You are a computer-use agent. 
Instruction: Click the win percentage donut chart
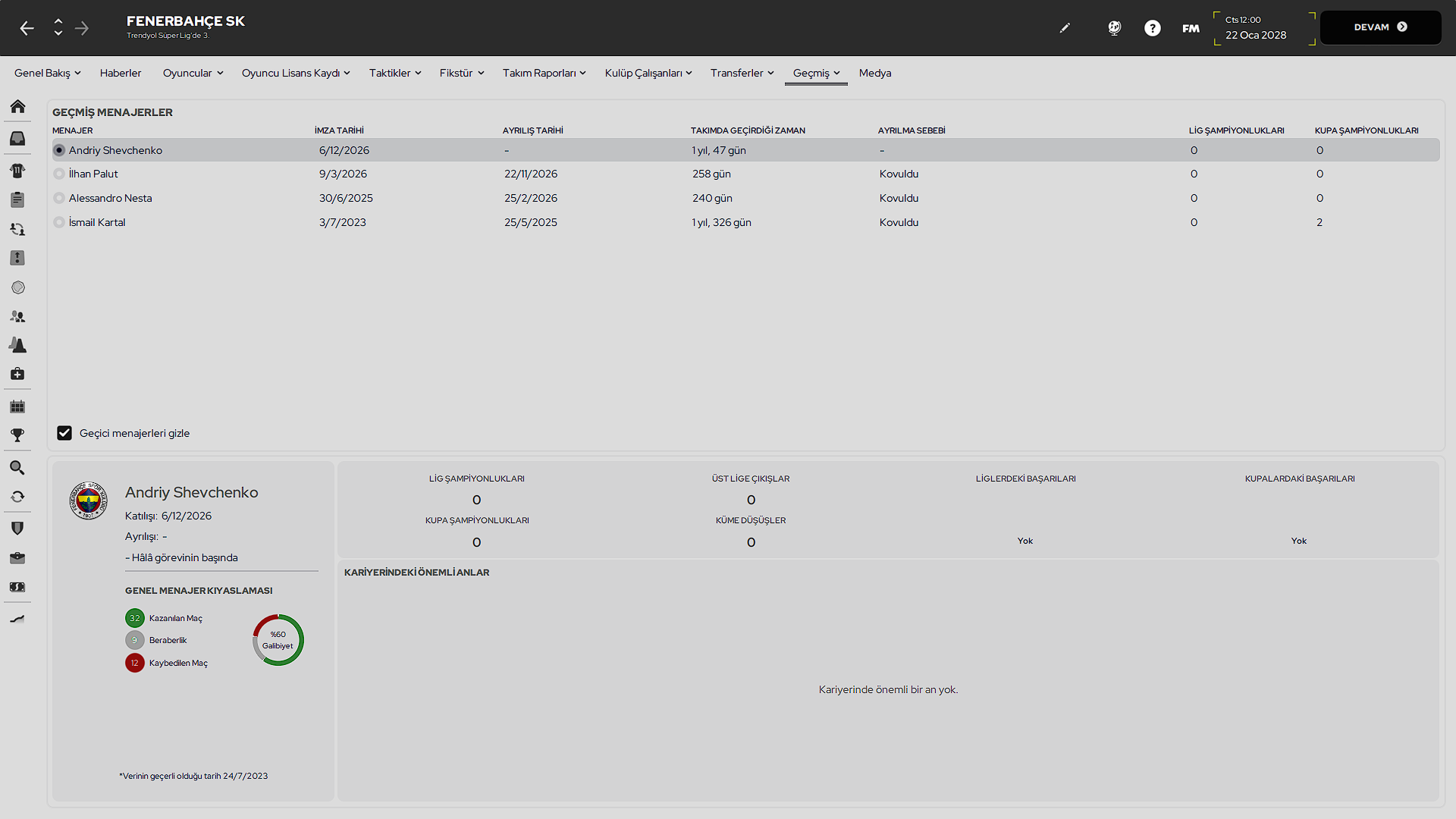[278, 640]
